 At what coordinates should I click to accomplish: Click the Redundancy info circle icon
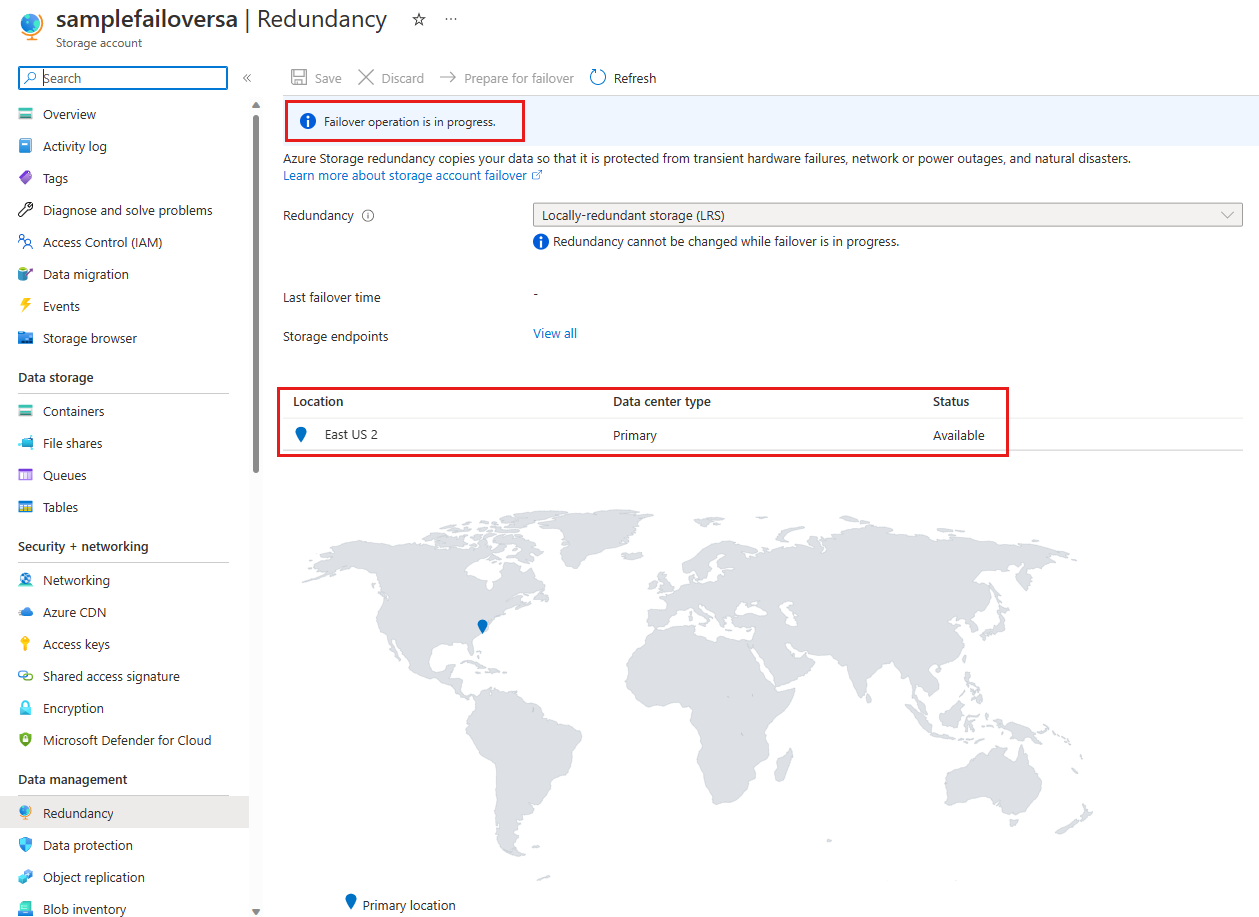click(368, 216)
